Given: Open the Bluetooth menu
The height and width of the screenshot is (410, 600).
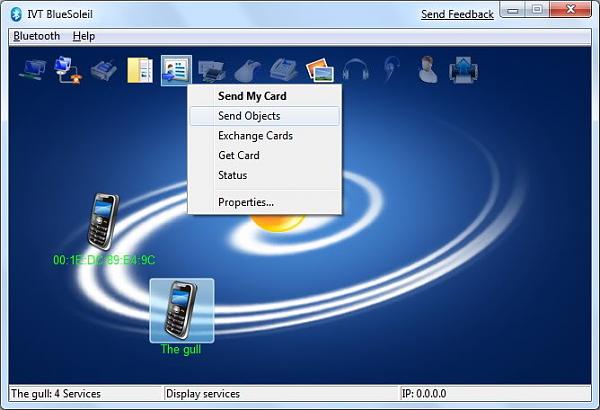Looking at the screenshot, I should coord(37,36).
